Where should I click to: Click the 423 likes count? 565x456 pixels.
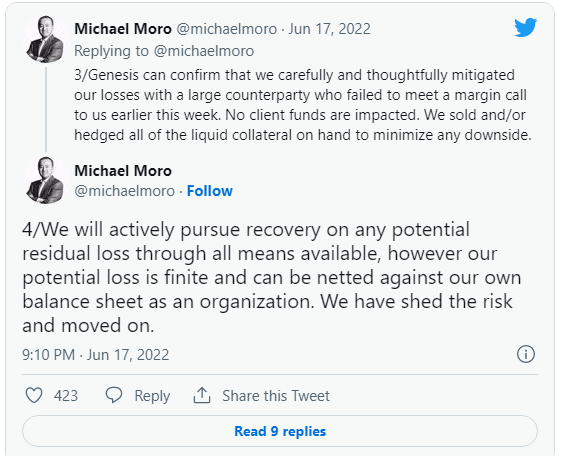click(66, 396)
